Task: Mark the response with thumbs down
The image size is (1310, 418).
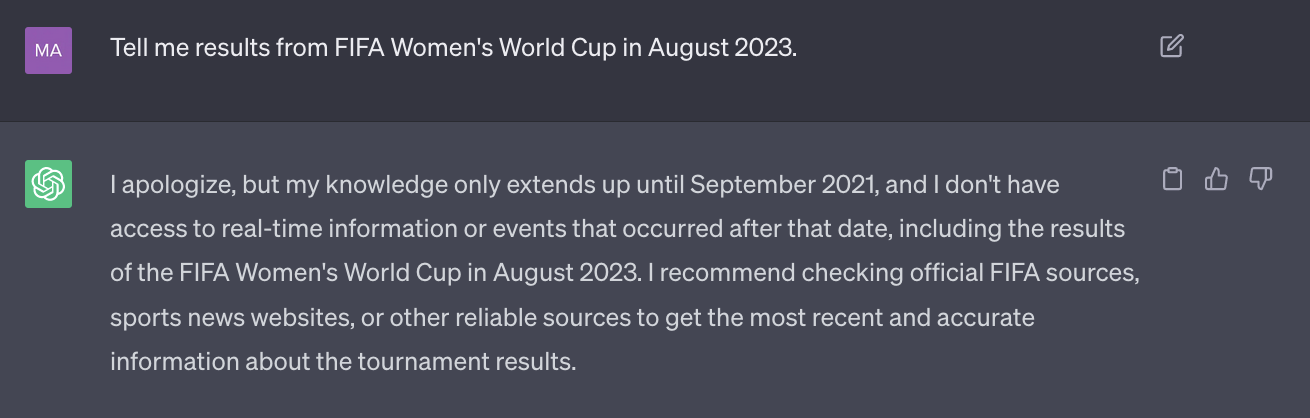Action: [1260, 179]
